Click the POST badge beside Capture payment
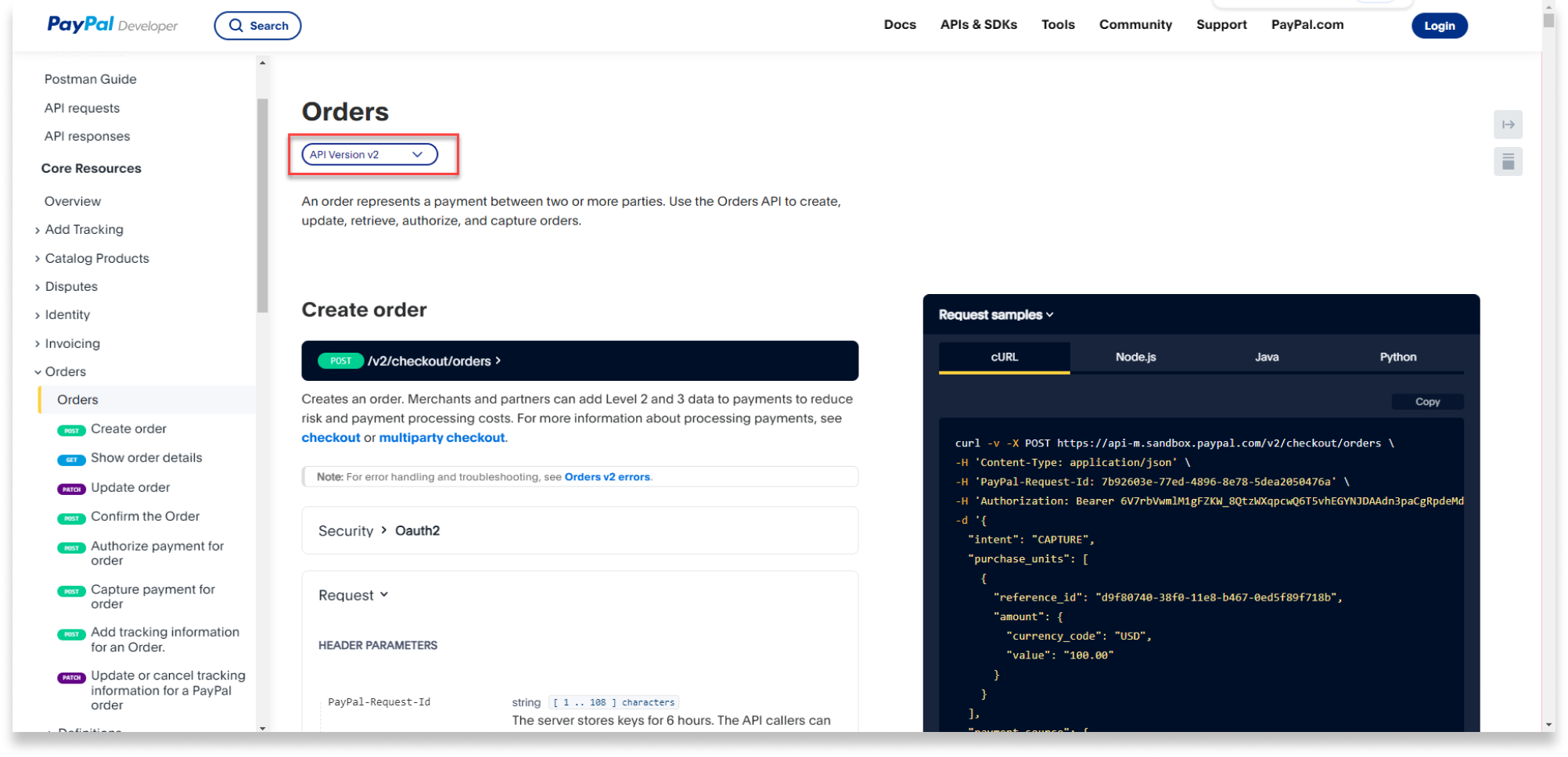The width and height of the screenshot is (1568, 757). pos(71,591)
